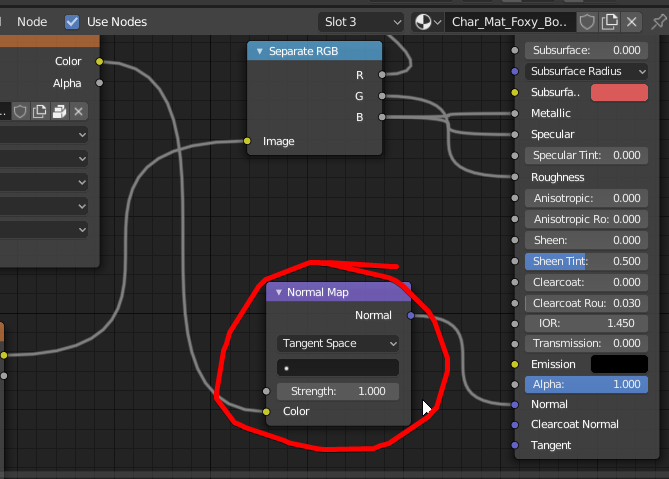
Task: Click the image texture Color output socket
Action: 99,61
